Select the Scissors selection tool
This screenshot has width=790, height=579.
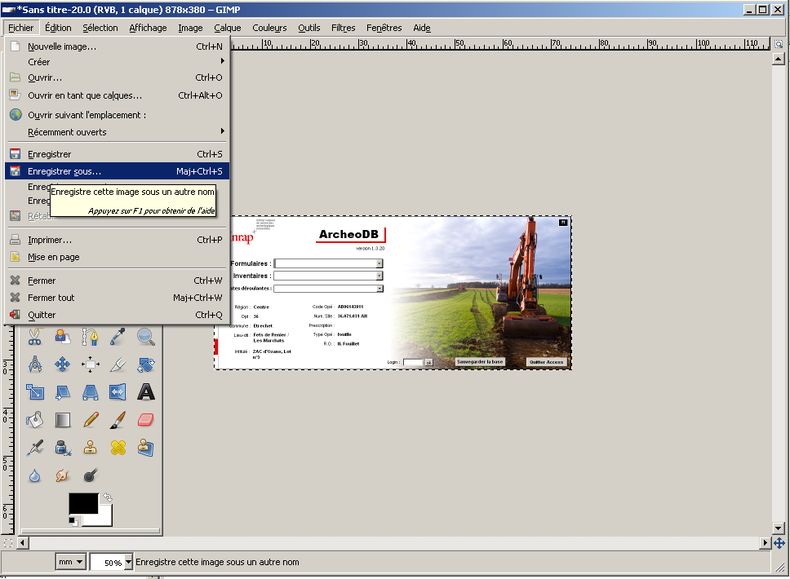coord(34,337)
